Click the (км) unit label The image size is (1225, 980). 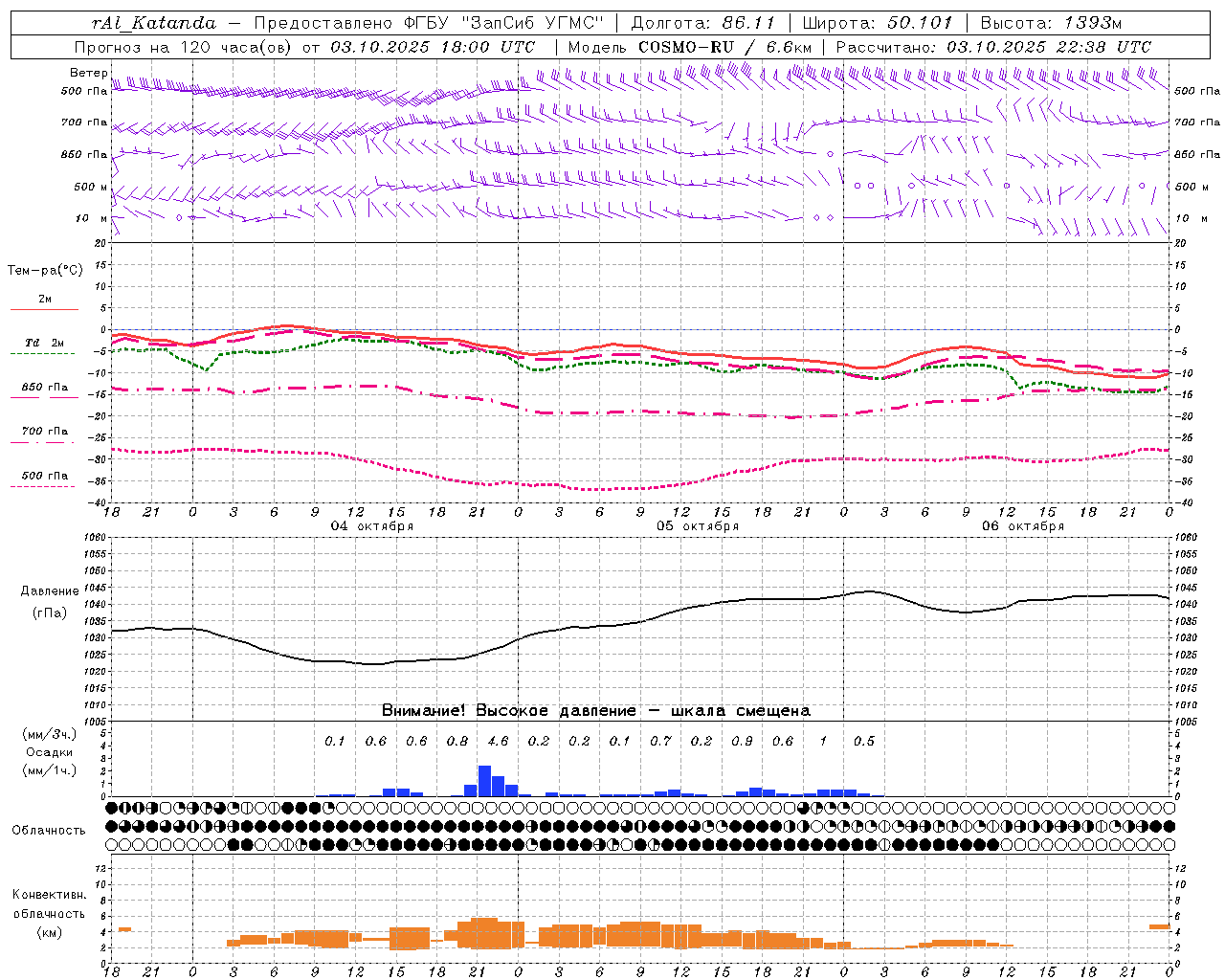coord(50,932)
